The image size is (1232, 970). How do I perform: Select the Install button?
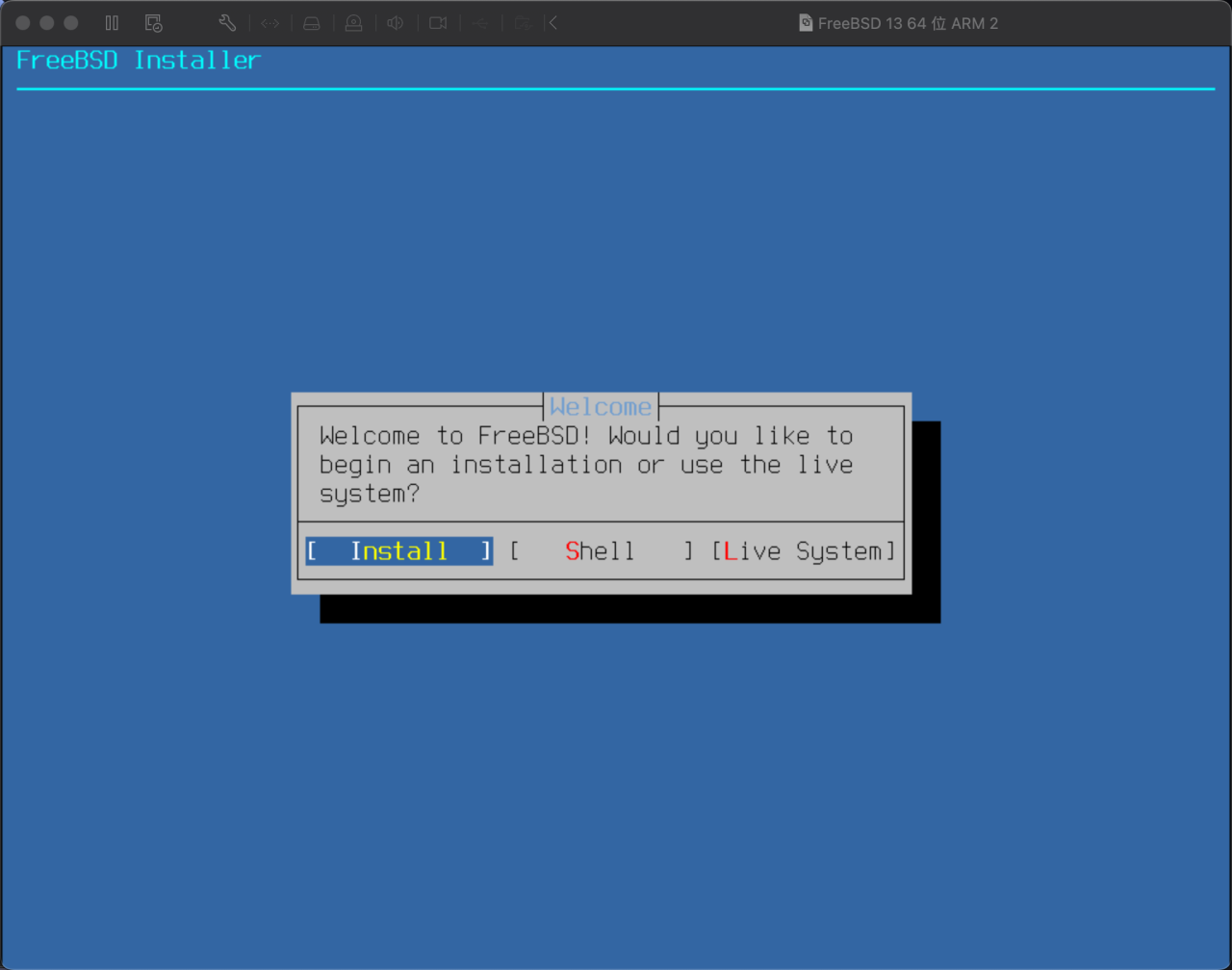(x=399, y=551)
